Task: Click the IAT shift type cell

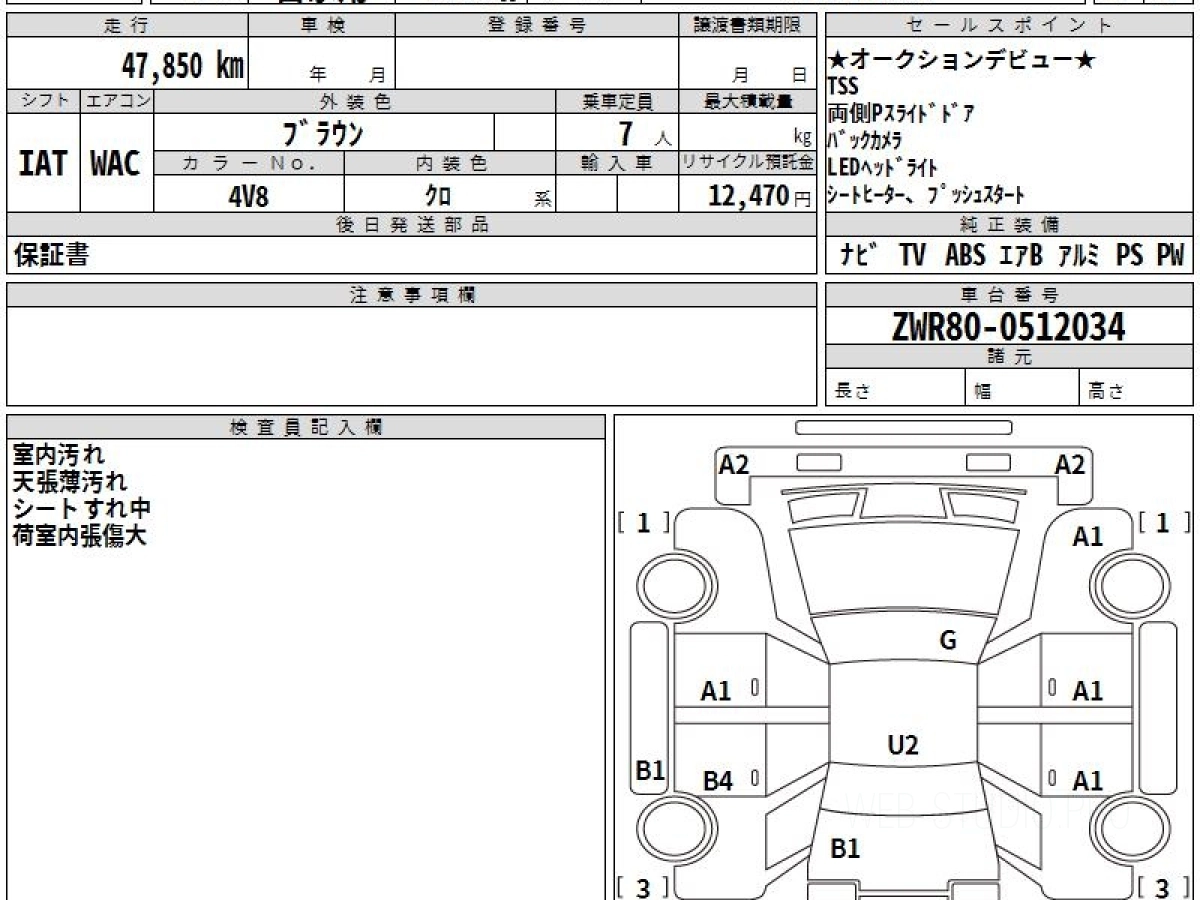Action: 43,164
